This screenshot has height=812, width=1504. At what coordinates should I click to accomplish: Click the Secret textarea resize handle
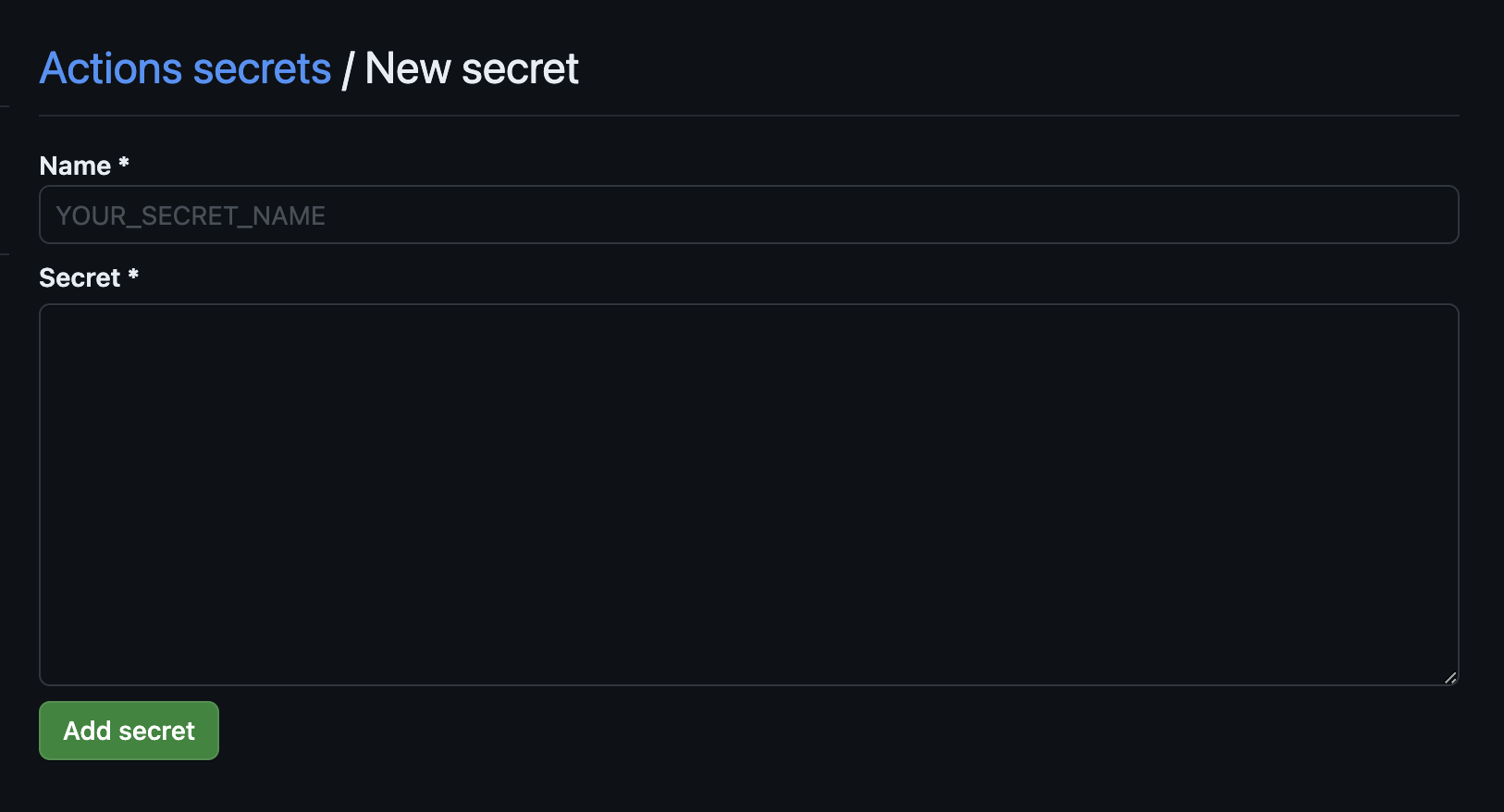pos(1450,678)
